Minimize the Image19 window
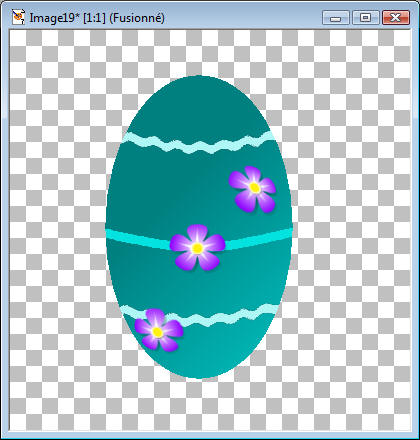Image resolution: width=420 pixels, height=440 pixels. tap(336, 18)
